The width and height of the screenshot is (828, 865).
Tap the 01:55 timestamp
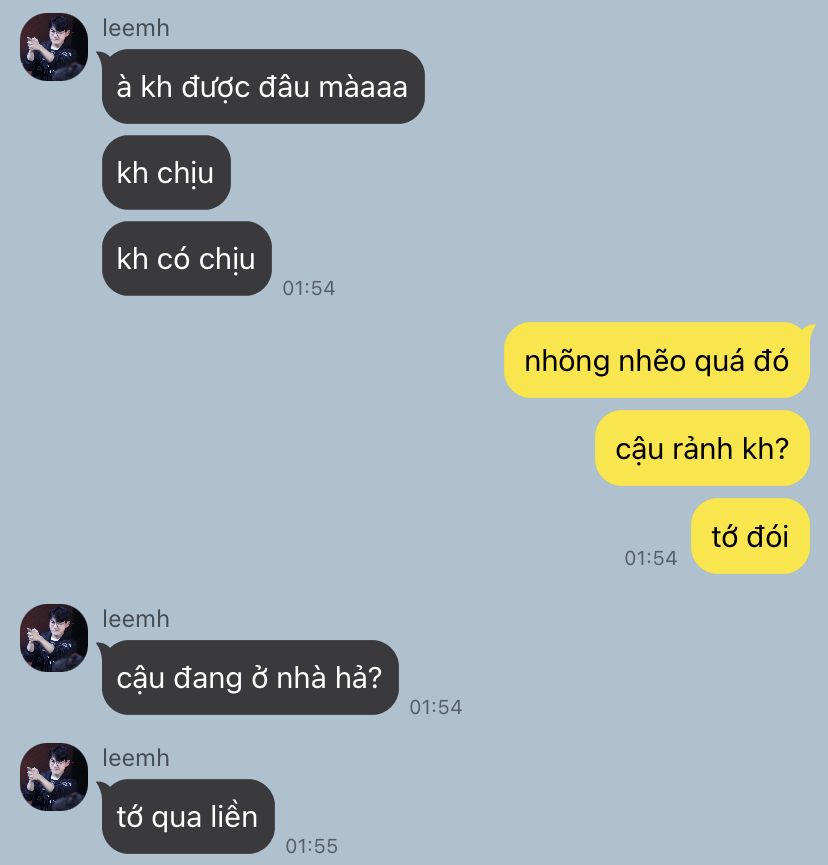(312, 846)
